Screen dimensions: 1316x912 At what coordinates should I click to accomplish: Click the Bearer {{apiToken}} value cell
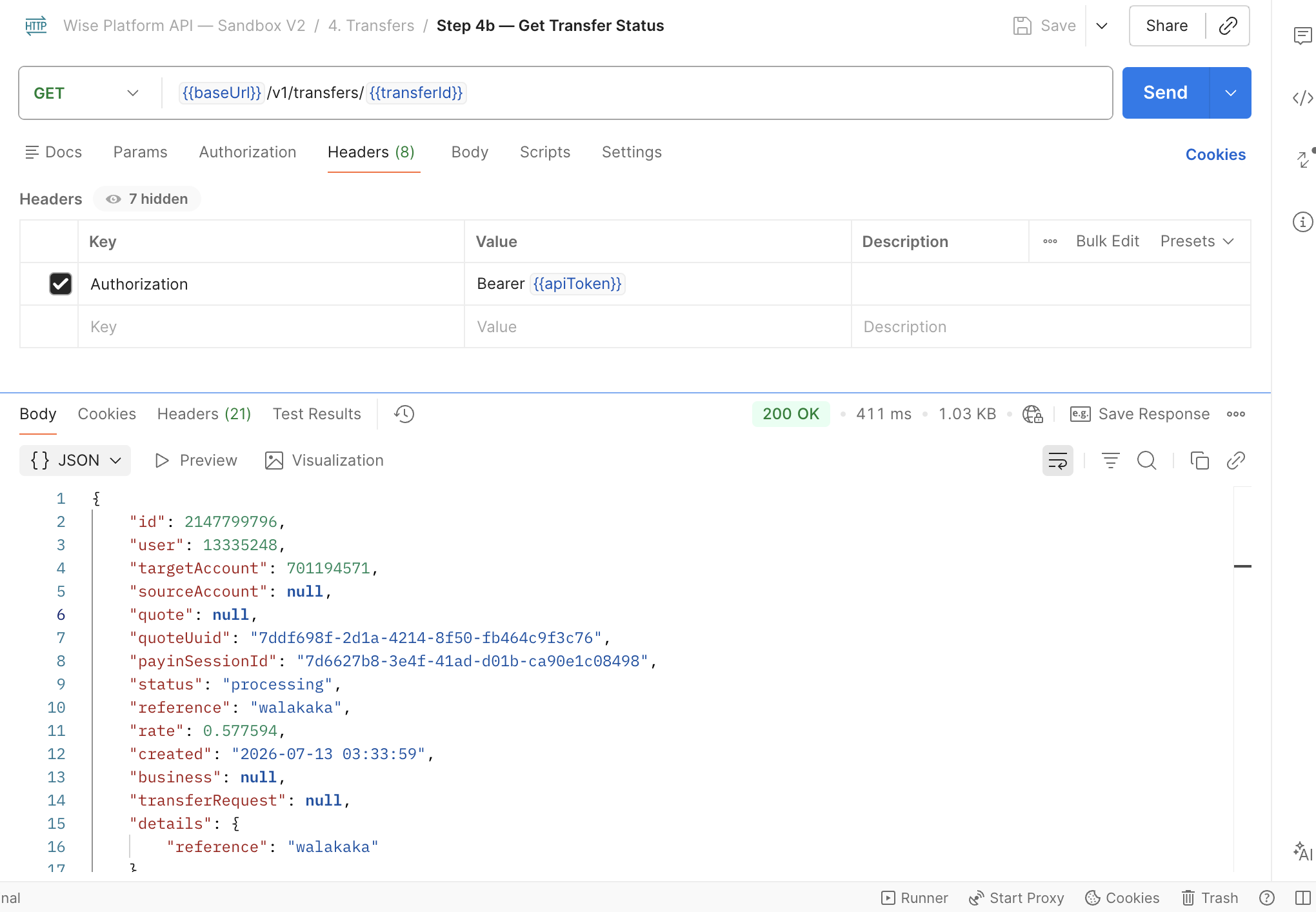[658, 284]
